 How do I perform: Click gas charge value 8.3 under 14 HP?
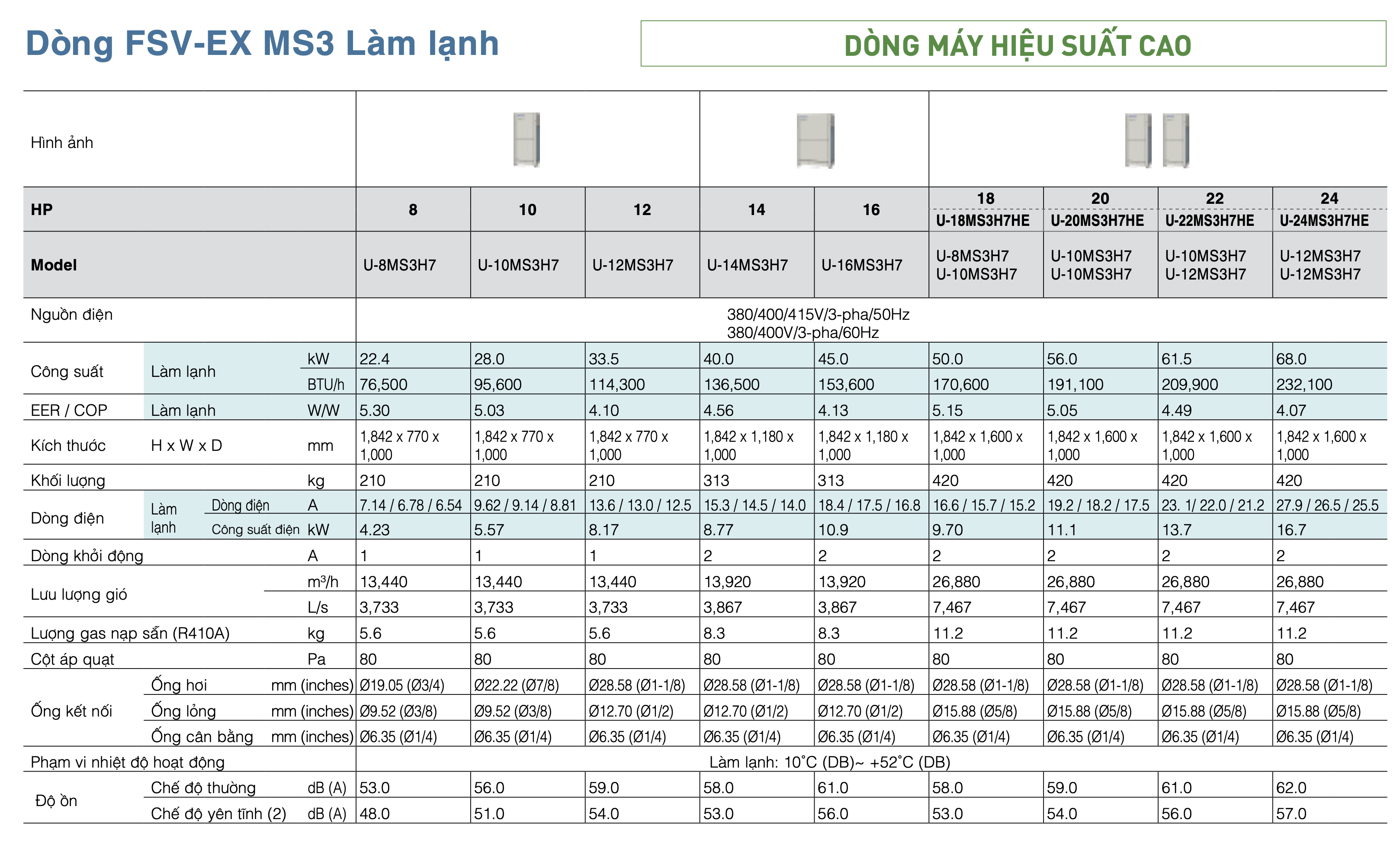714,633
